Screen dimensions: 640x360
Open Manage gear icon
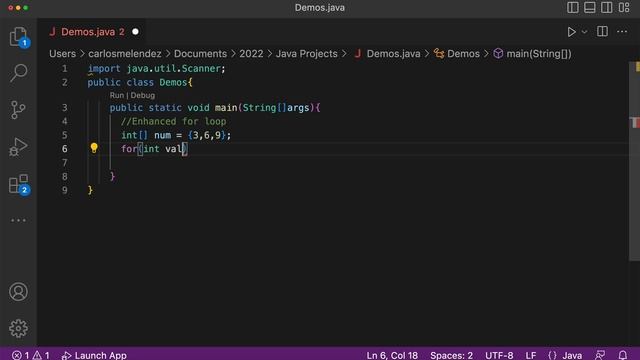[18, 328]
